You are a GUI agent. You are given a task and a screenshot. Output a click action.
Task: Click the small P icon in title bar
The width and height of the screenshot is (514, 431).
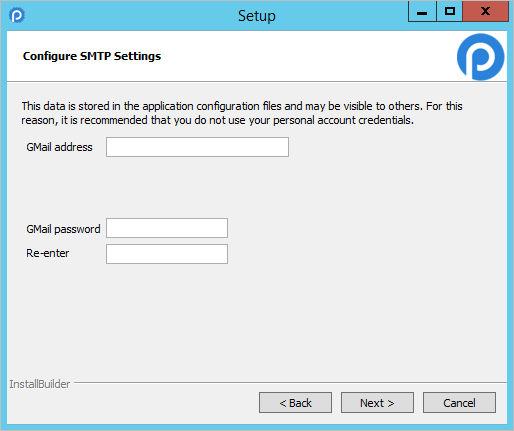click(x=17, y=15)
